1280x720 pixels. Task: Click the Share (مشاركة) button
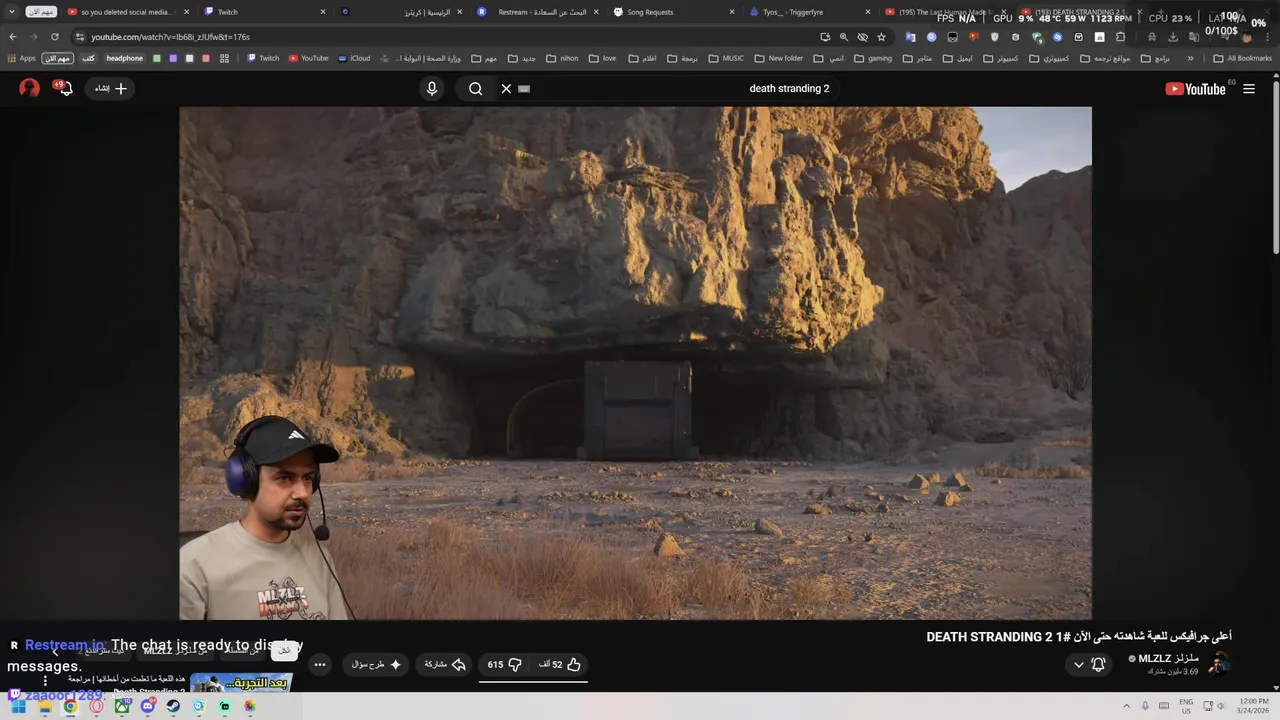(445, 664)
